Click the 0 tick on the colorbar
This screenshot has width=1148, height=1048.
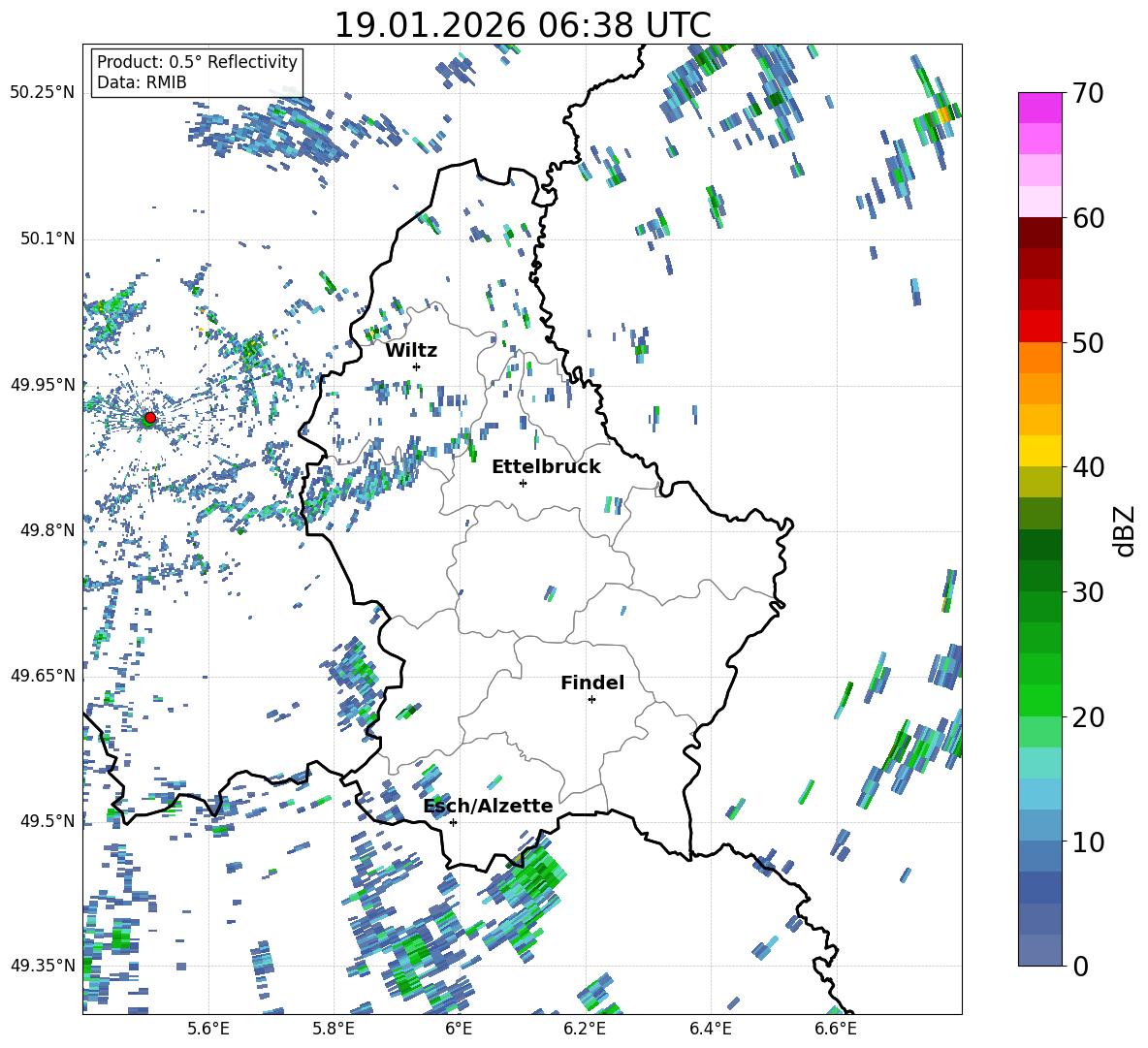tap(1080, 966)
